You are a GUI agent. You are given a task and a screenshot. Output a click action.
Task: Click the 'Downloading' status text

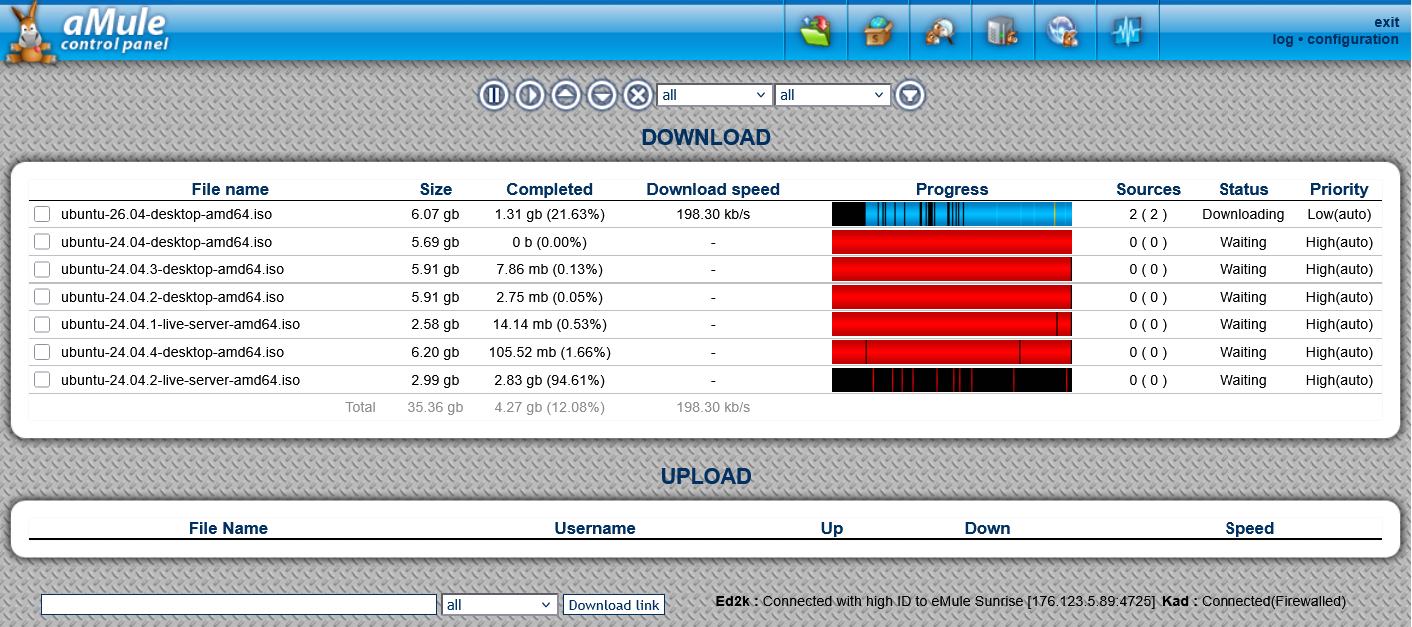pos(1243,214)
